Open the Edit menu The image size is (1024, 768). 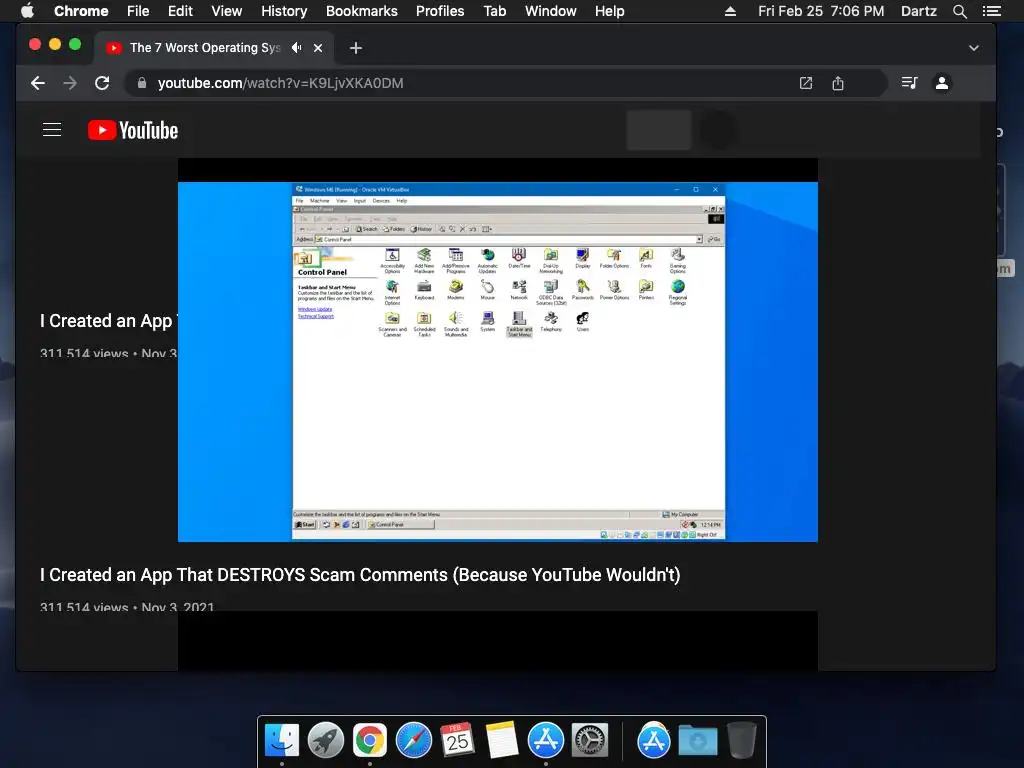(180, 11)
